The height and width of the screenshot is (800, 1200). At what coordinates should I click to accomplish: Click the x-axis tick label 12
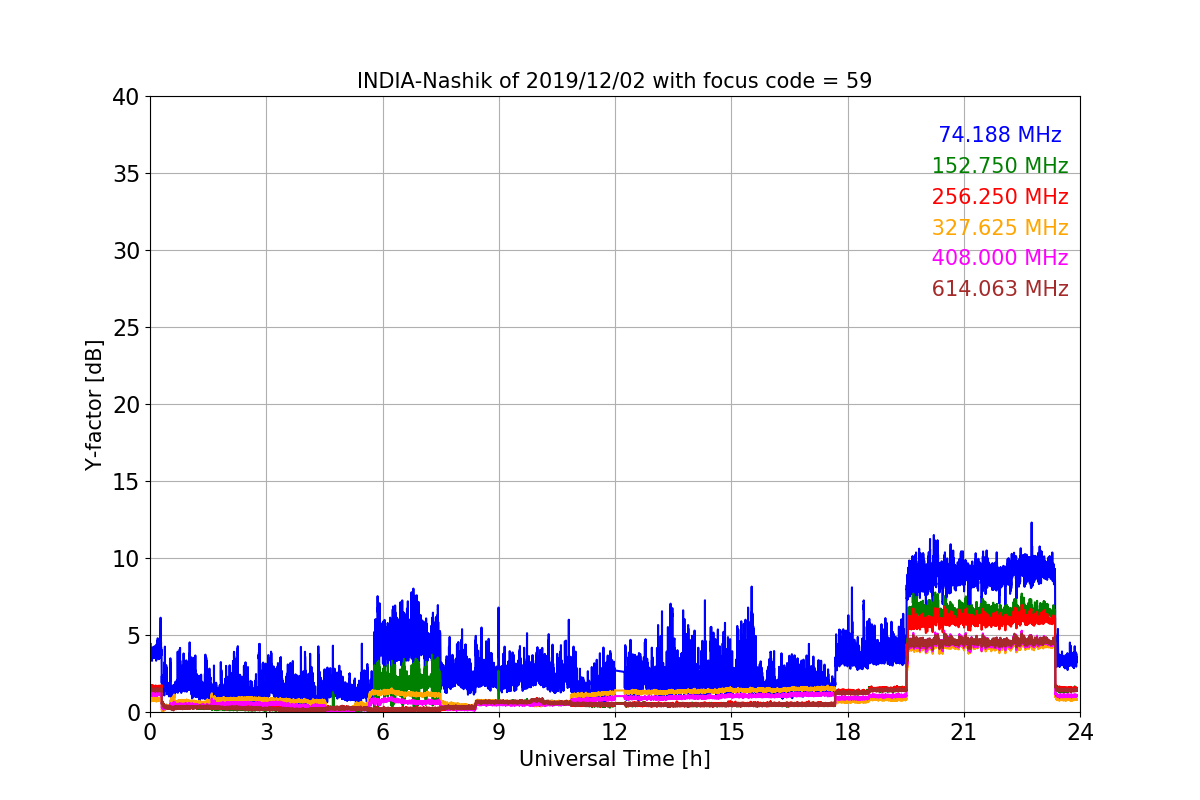coord(615,731)
